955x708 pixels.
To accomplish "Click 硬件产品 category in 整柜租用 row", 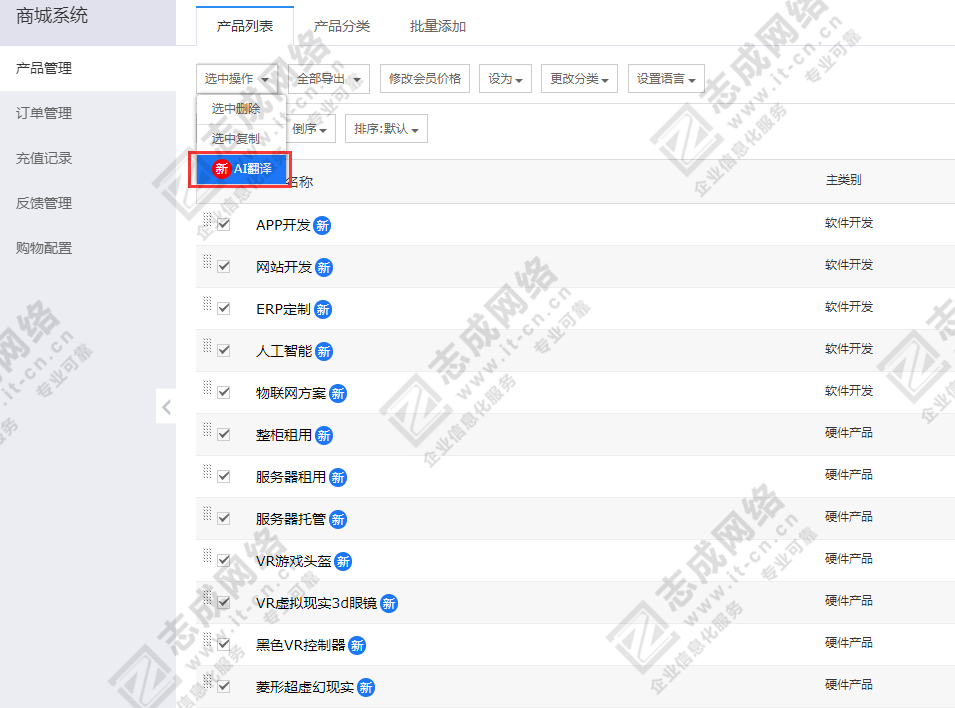I will coord(849,433).
